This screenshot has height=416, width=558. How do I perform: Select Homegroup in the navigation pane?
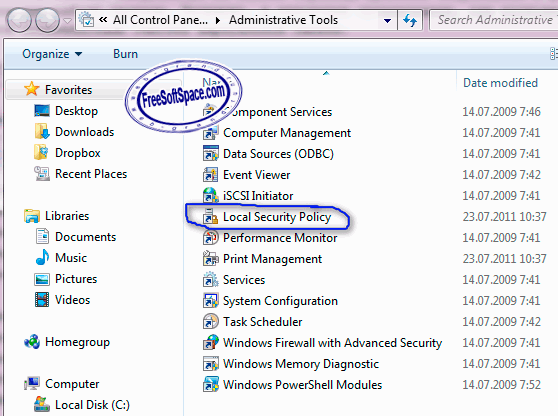pos(77,342)
